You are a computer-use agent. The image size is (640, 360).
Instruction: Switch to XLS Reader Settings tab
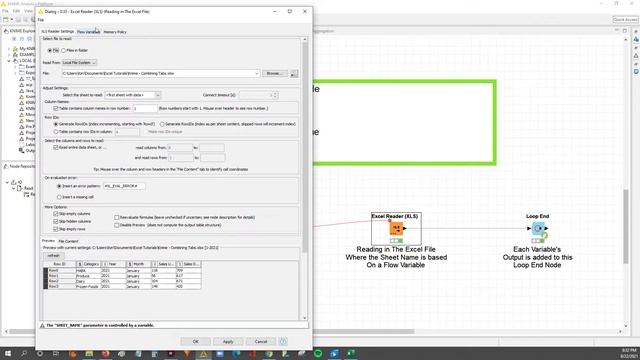coord(58,31)
